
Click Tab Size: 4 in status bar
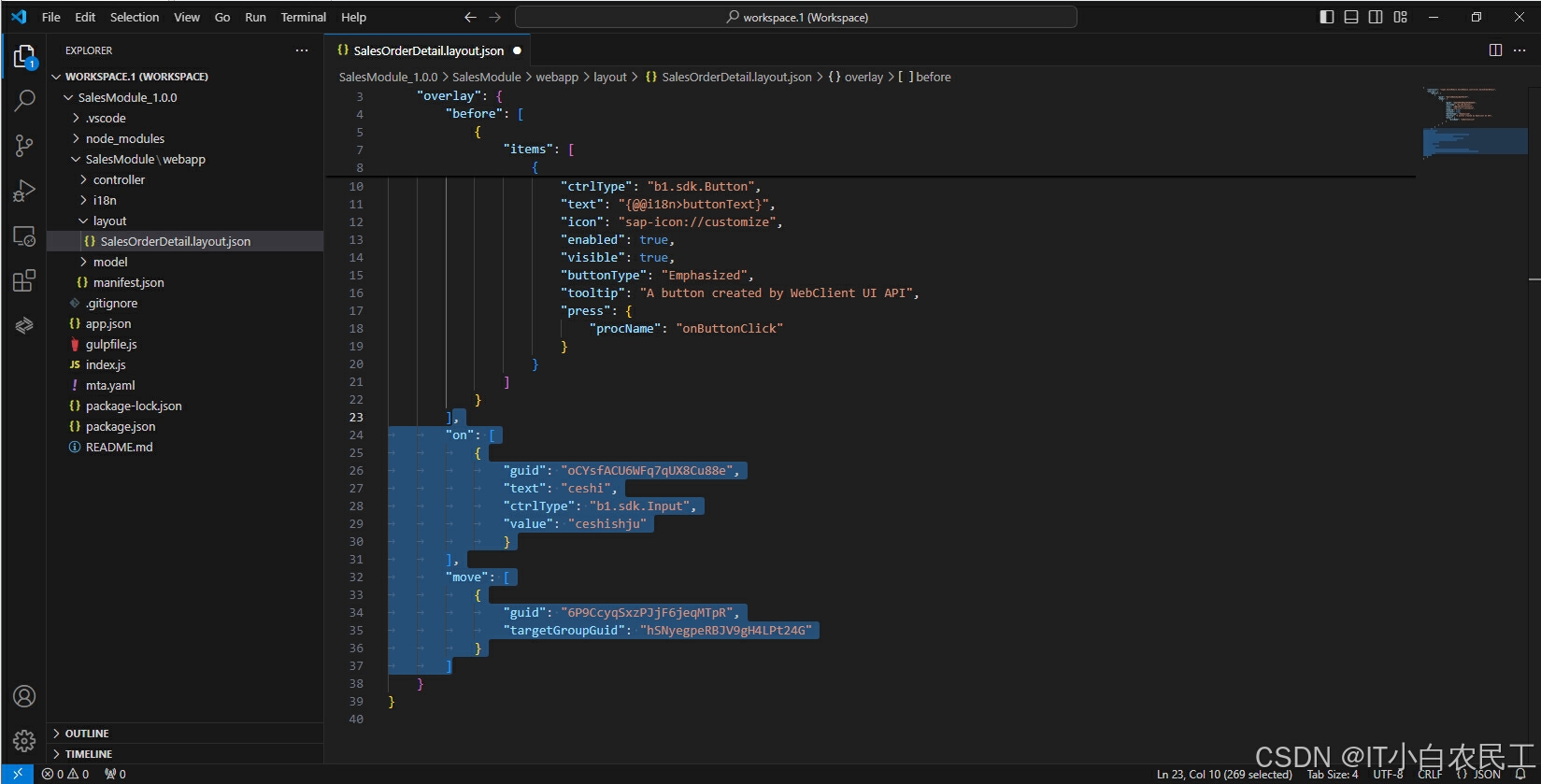pos(1333,774)
